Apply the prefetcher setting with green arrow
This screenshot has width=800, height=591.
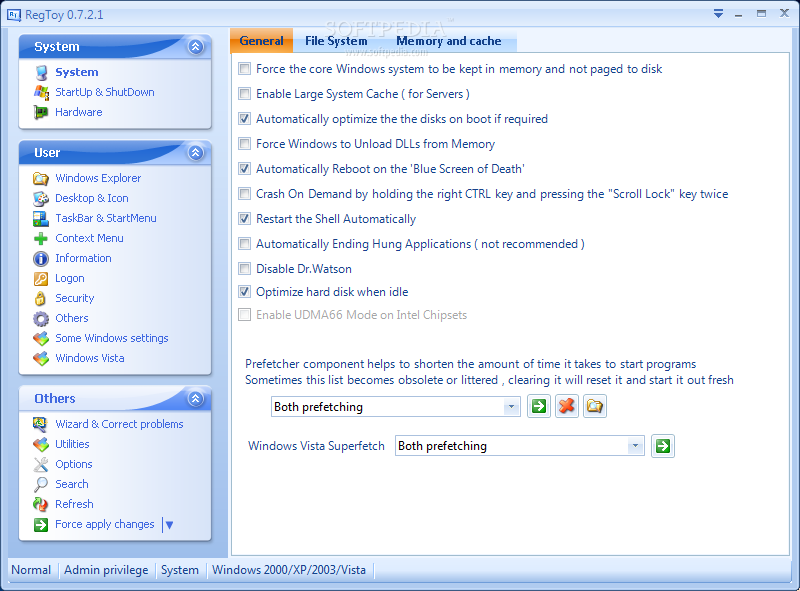coord(539,406)
